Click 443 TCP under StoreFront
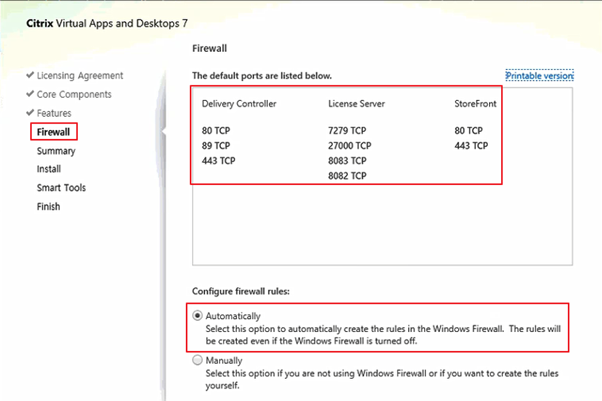Viewport: 602px width, 401px height. tap(471, 146)
